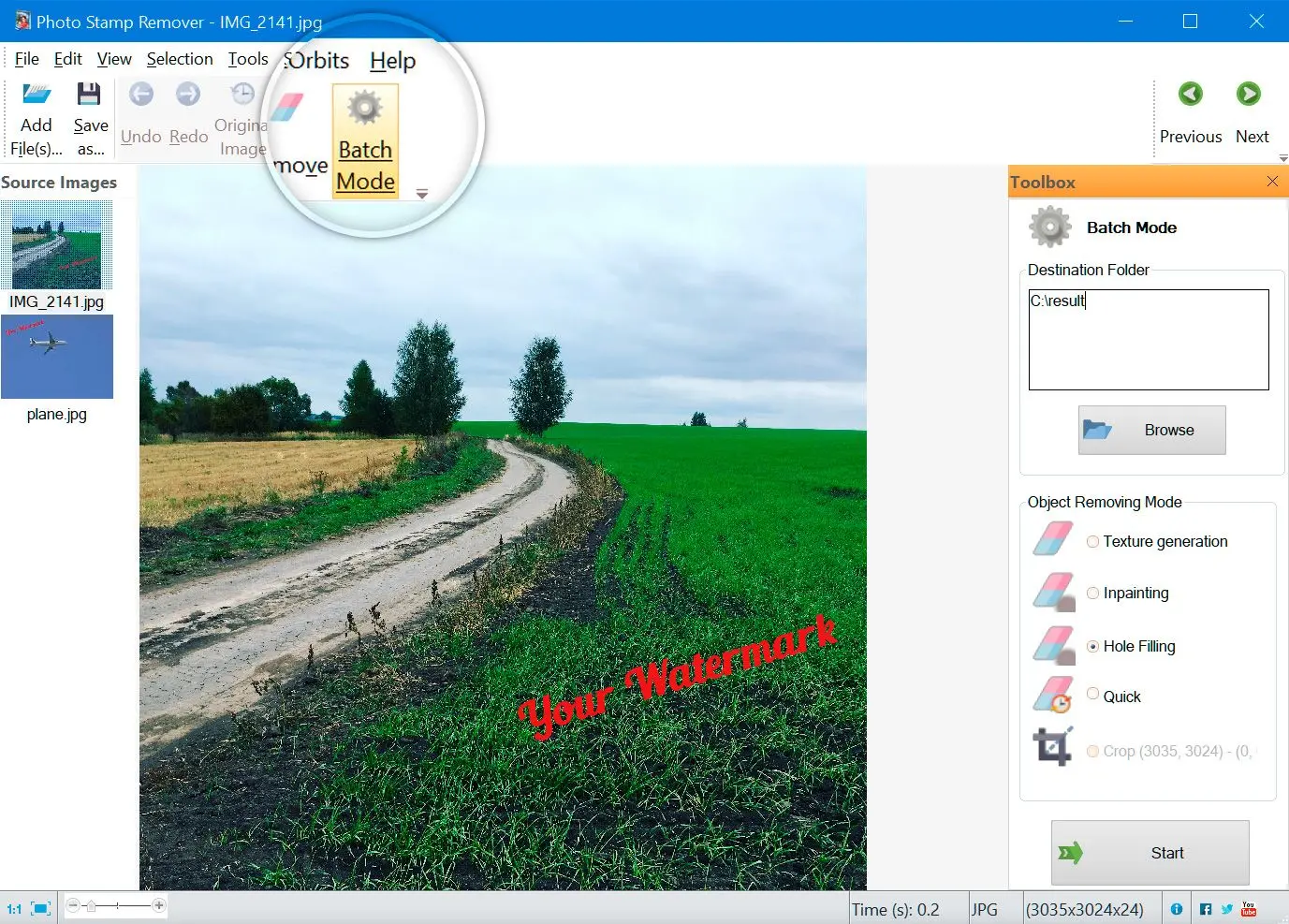
Task: Select Inpainting radio button
Action: [x=1092, y=593]
